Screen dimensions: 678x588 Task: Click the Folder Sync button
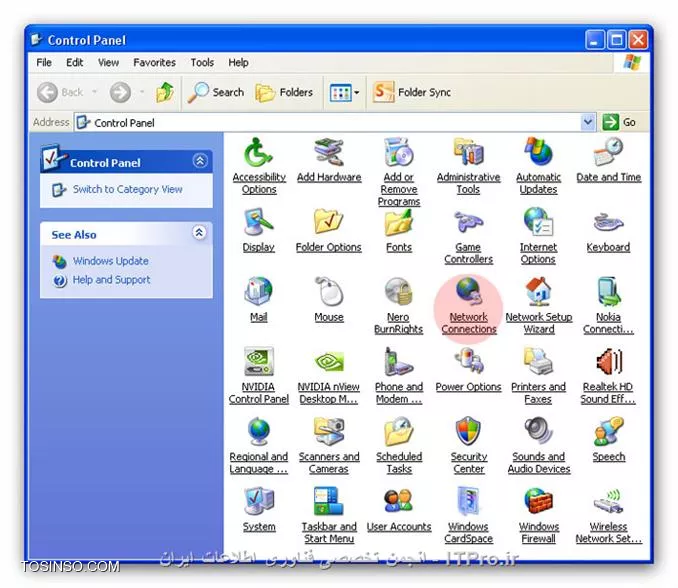point(412,92)
